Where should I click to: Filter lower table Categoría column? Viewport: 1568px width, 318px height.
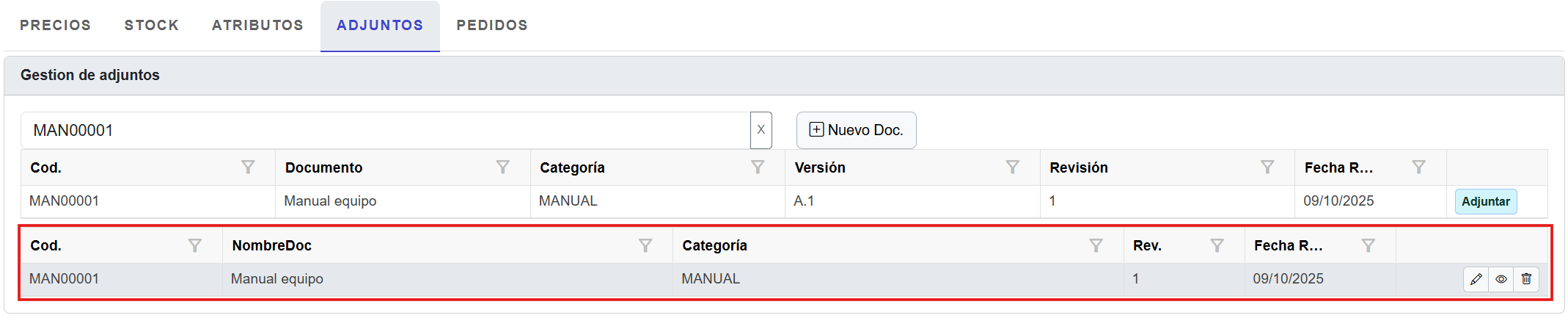coord(1096,245)
